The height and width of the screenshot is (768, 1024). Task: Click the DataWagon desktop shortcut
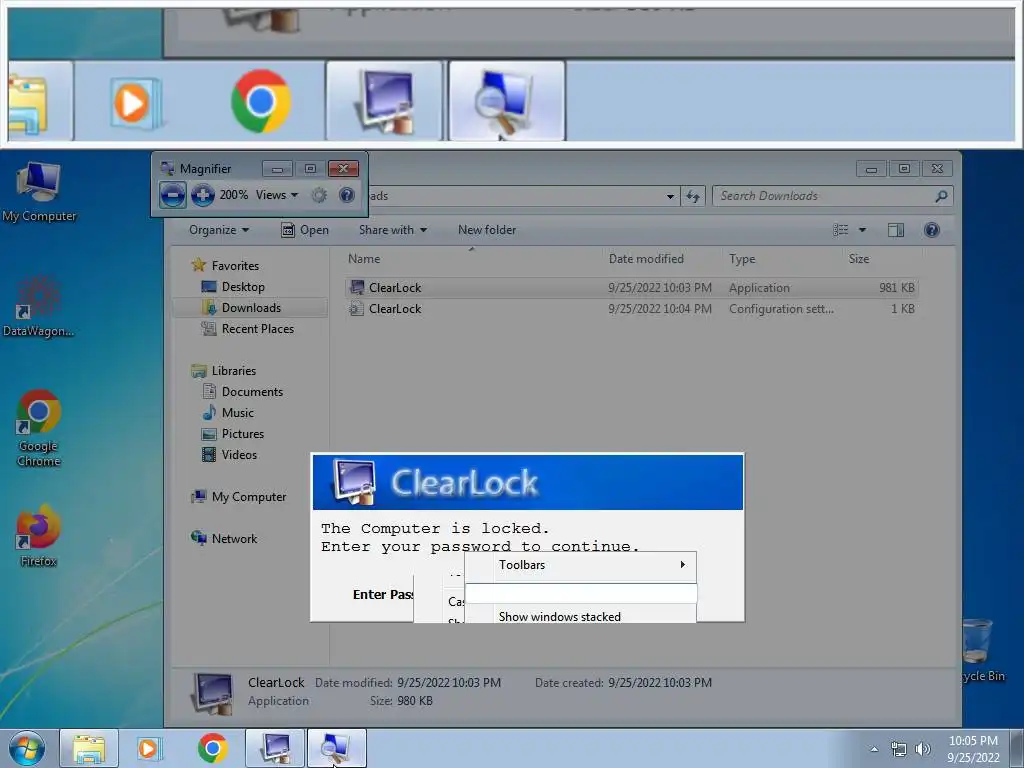[x=39, y=307]
